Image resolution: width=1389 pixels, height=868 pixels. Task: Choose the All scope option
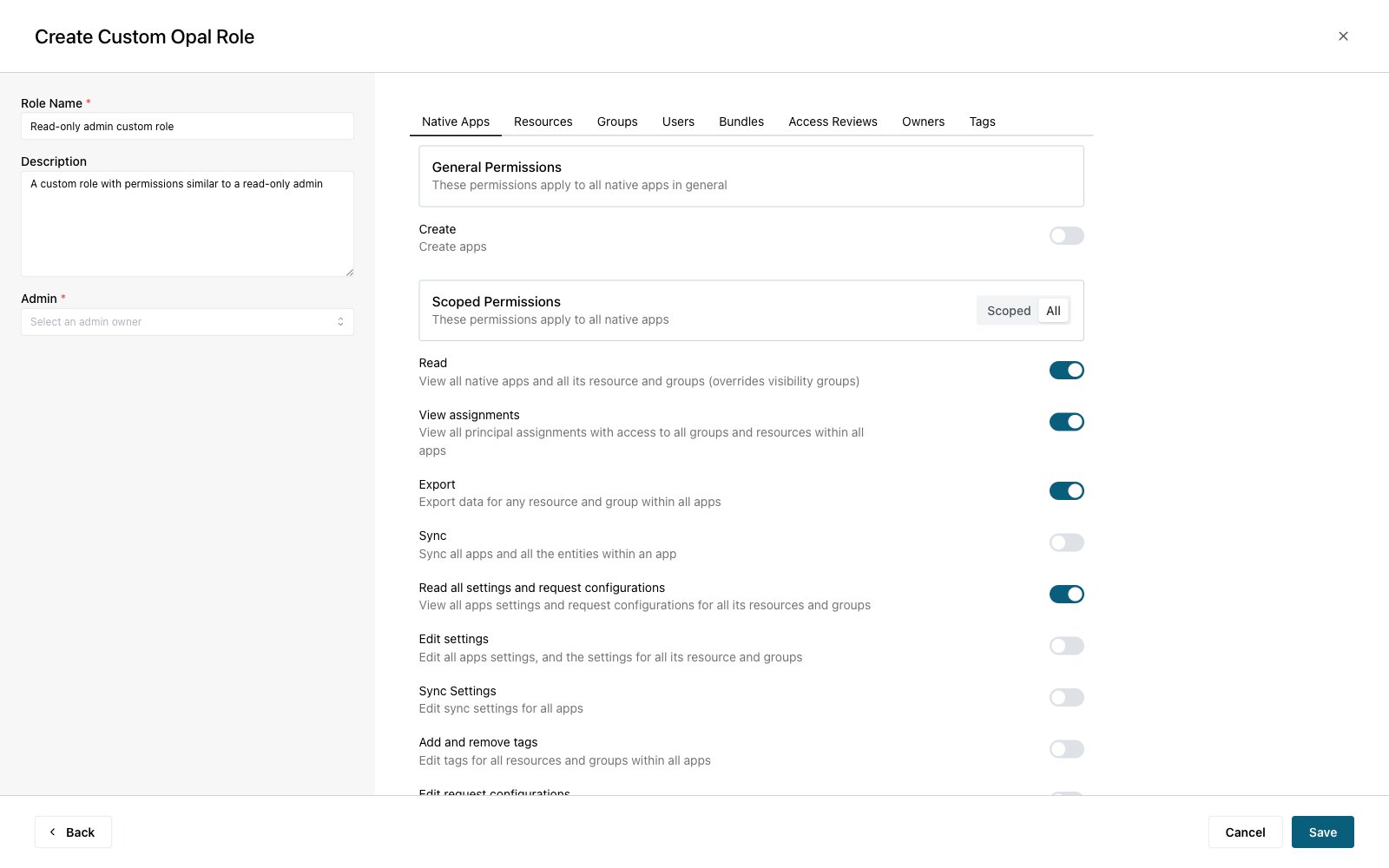(x=1053, y=311)
